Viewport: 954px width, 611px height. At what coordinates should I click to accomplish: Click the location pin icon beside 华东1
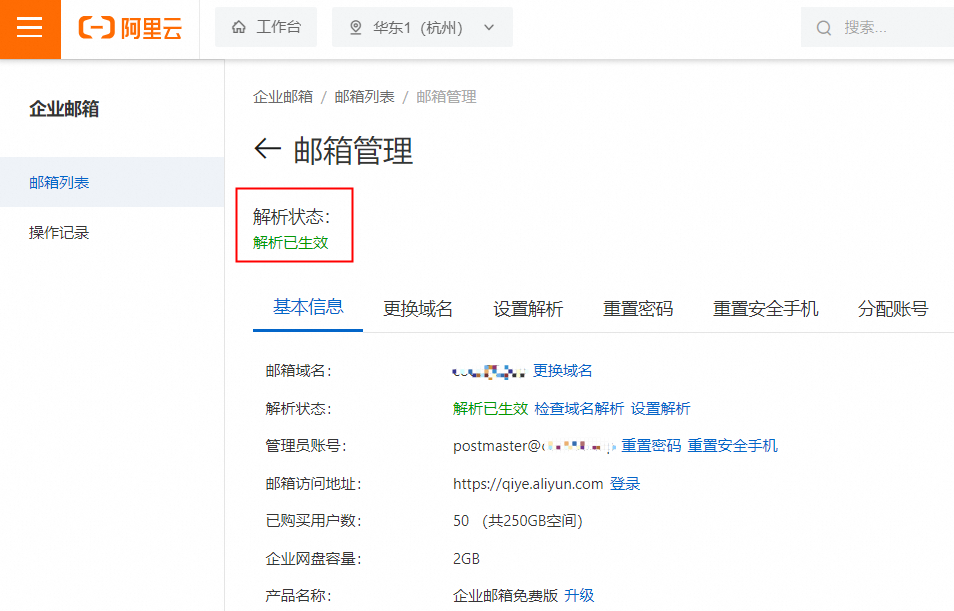point(356,27)
